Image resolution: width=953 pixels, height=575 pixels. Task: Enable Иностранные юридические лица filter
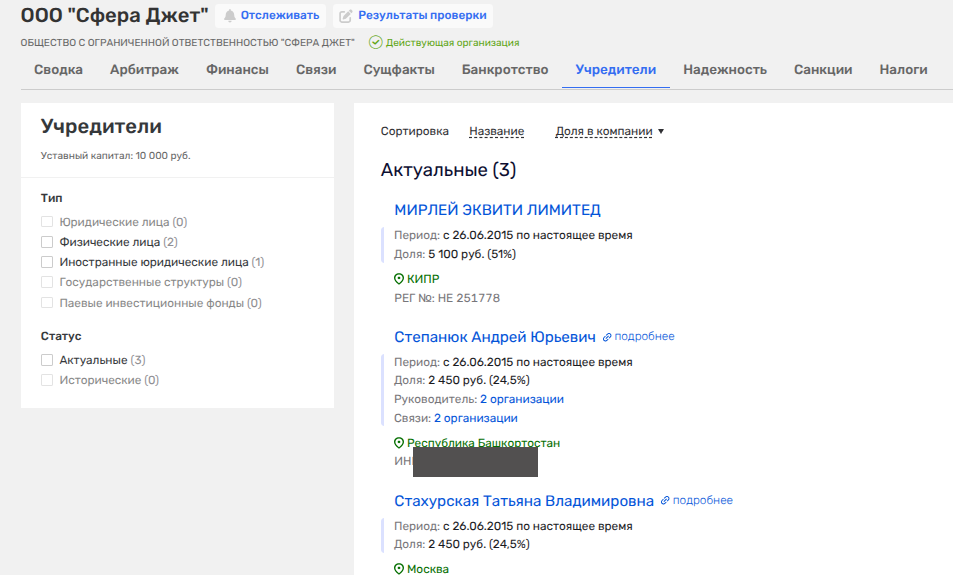pos(47,262)
